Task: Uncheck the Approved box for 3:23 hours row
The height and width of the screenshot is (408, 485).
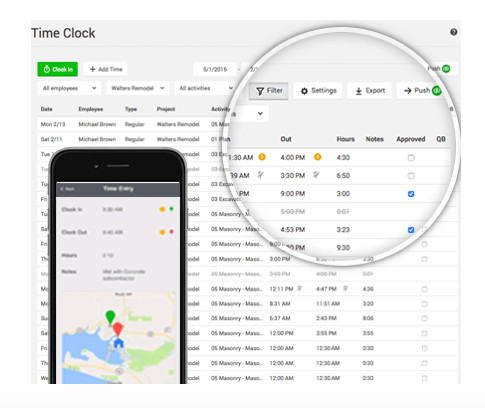Action: (411, 230)
